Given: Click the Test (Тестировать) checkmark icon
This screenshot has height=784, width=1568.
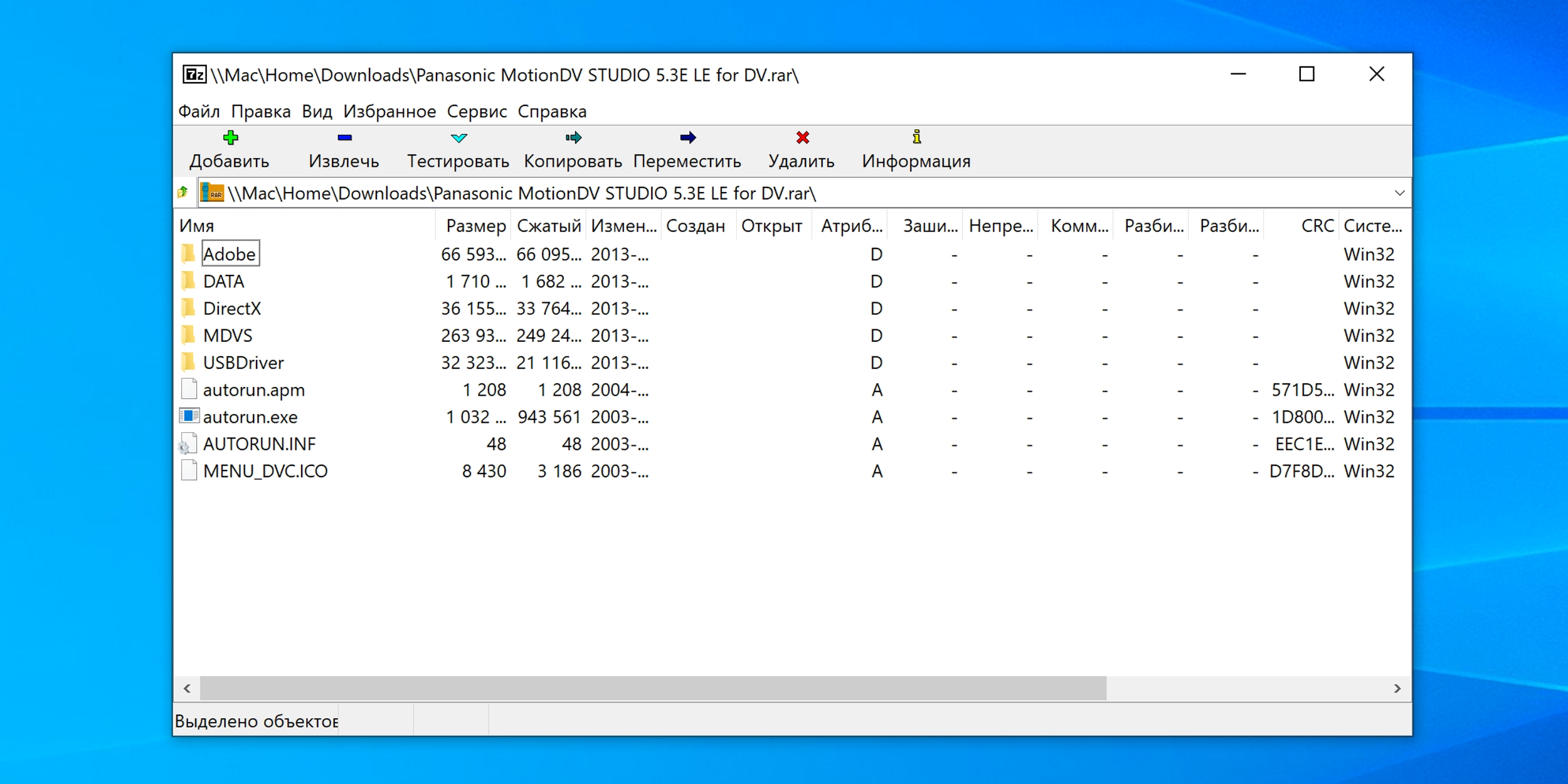Looking at the screenshot, I should tap(458, 137).
